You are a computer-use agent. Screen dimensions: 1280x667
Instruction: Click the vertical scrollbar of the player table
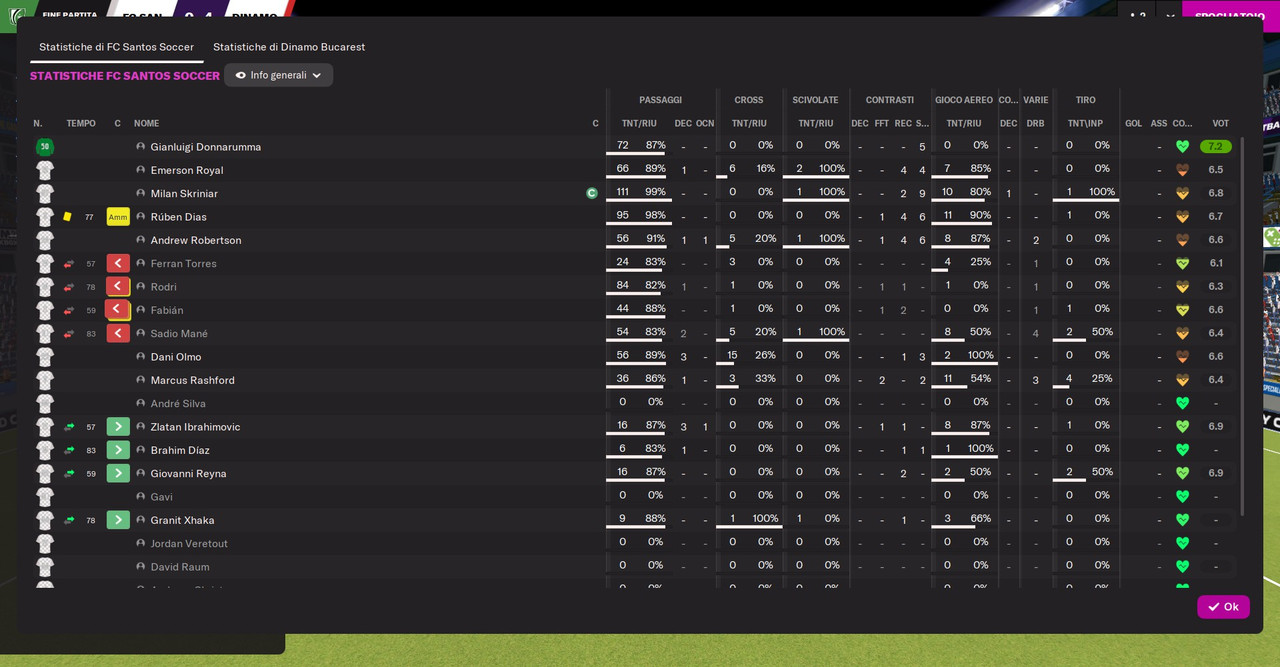(x=1243, y=327)
